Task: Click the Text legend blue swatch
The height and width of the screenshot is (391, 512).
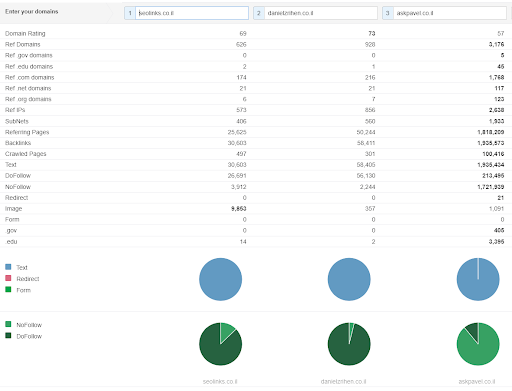Action: coord(8,267)
